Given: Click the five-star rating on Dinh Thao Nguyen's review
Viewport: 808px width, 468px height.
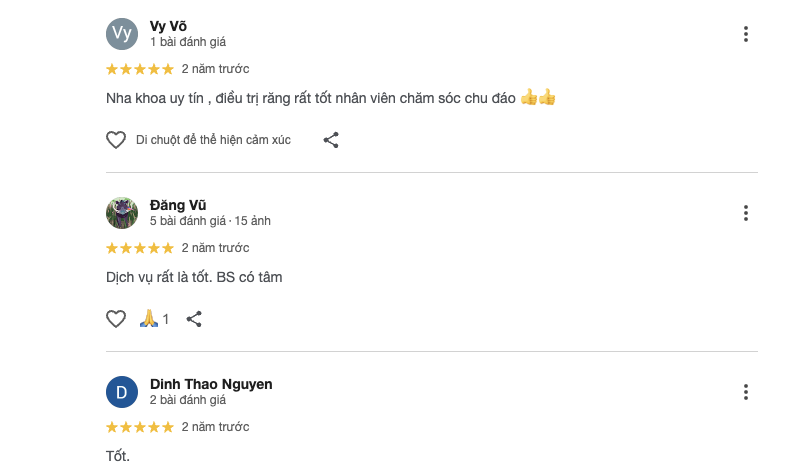Looking at the screenshot, I should [x=140, y=427].
